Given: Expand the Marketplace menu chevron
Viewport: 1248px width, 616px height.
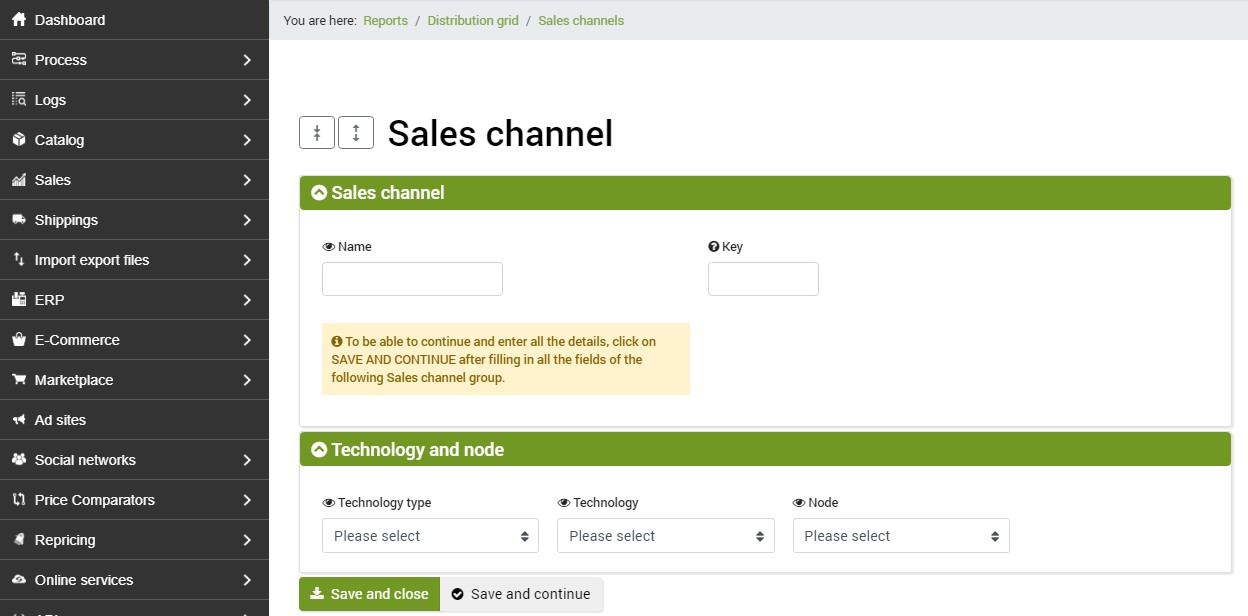Looking at the screenshot, I should point(247,380).
